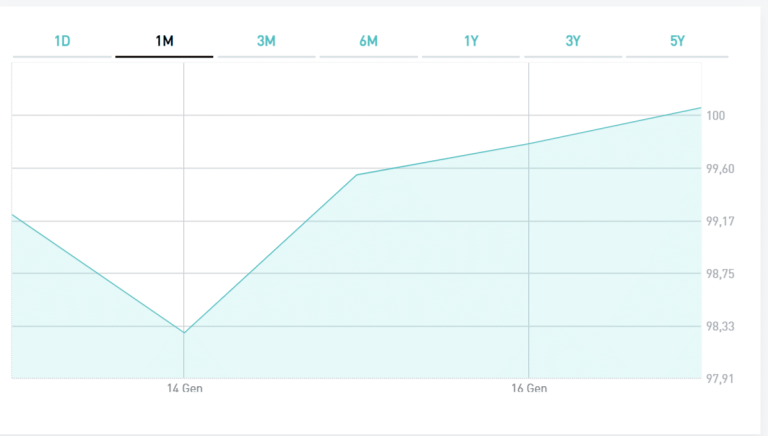
Task: Click the 16 Gen date label
Action: click(528, 388)
